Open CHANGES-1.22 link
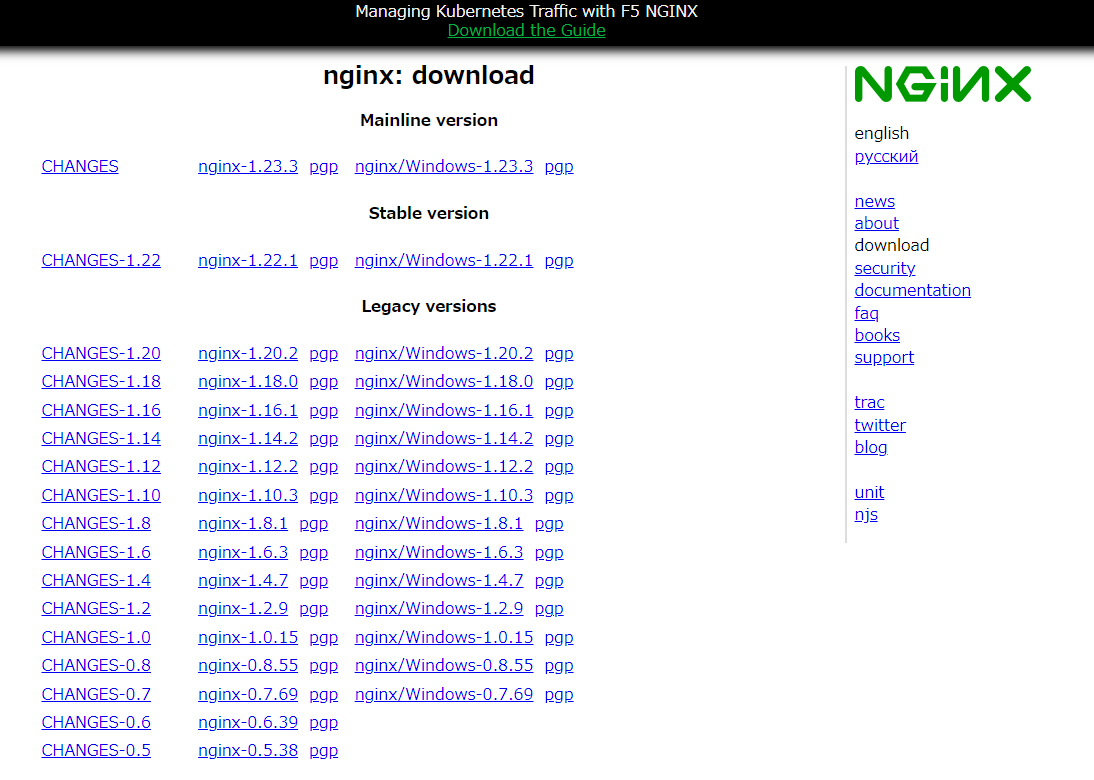Viewport: 1094px width, 780px height. tap(101, 260)
